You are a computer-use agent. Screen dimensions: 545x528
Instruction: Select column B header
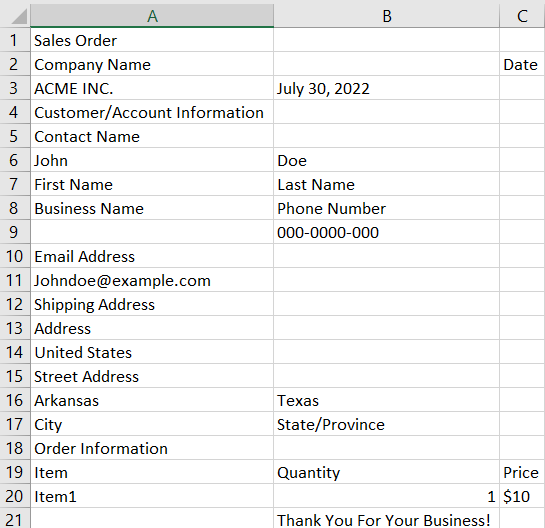click(387, 16)
